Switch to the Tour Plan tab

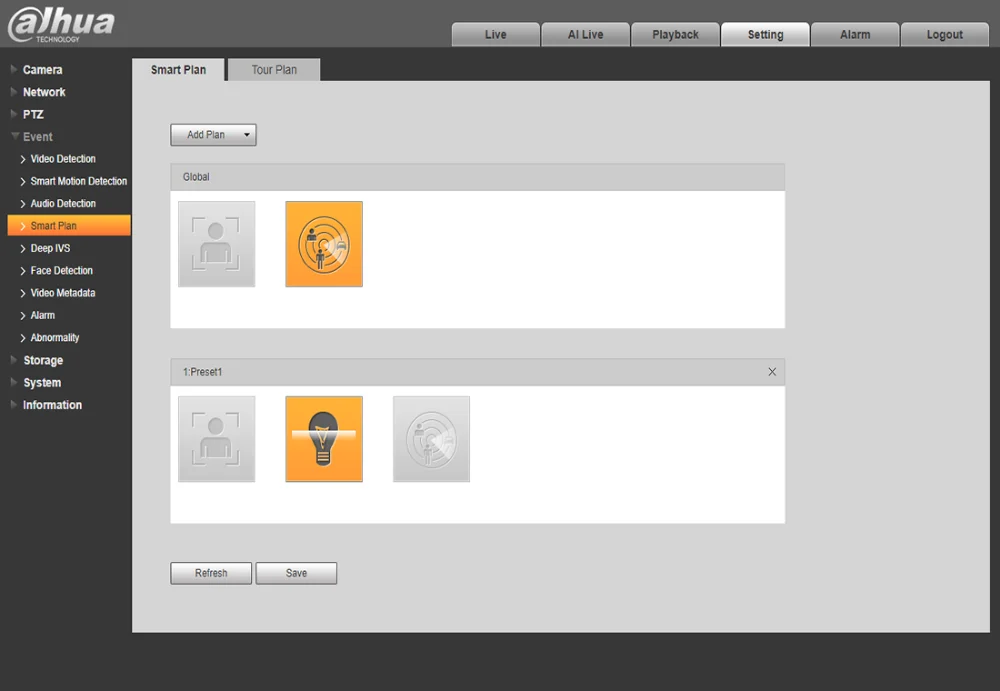coord(274,70)
